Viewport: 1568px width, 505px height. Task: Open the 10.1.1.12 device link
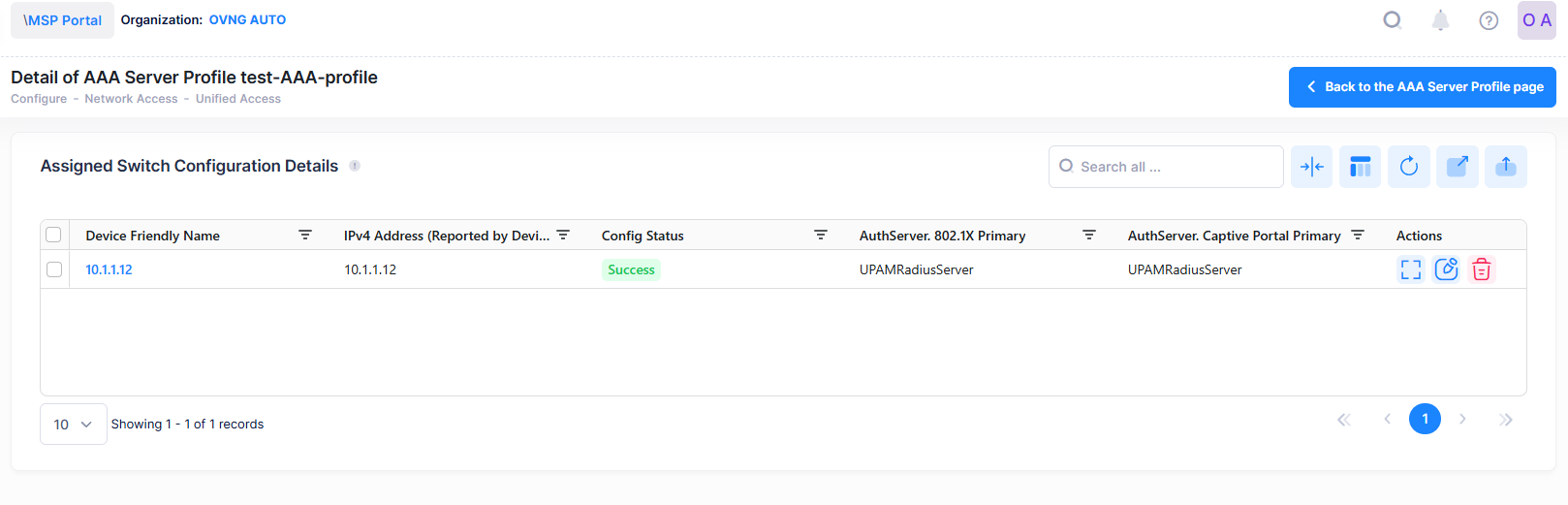click(x=109, y=269)
